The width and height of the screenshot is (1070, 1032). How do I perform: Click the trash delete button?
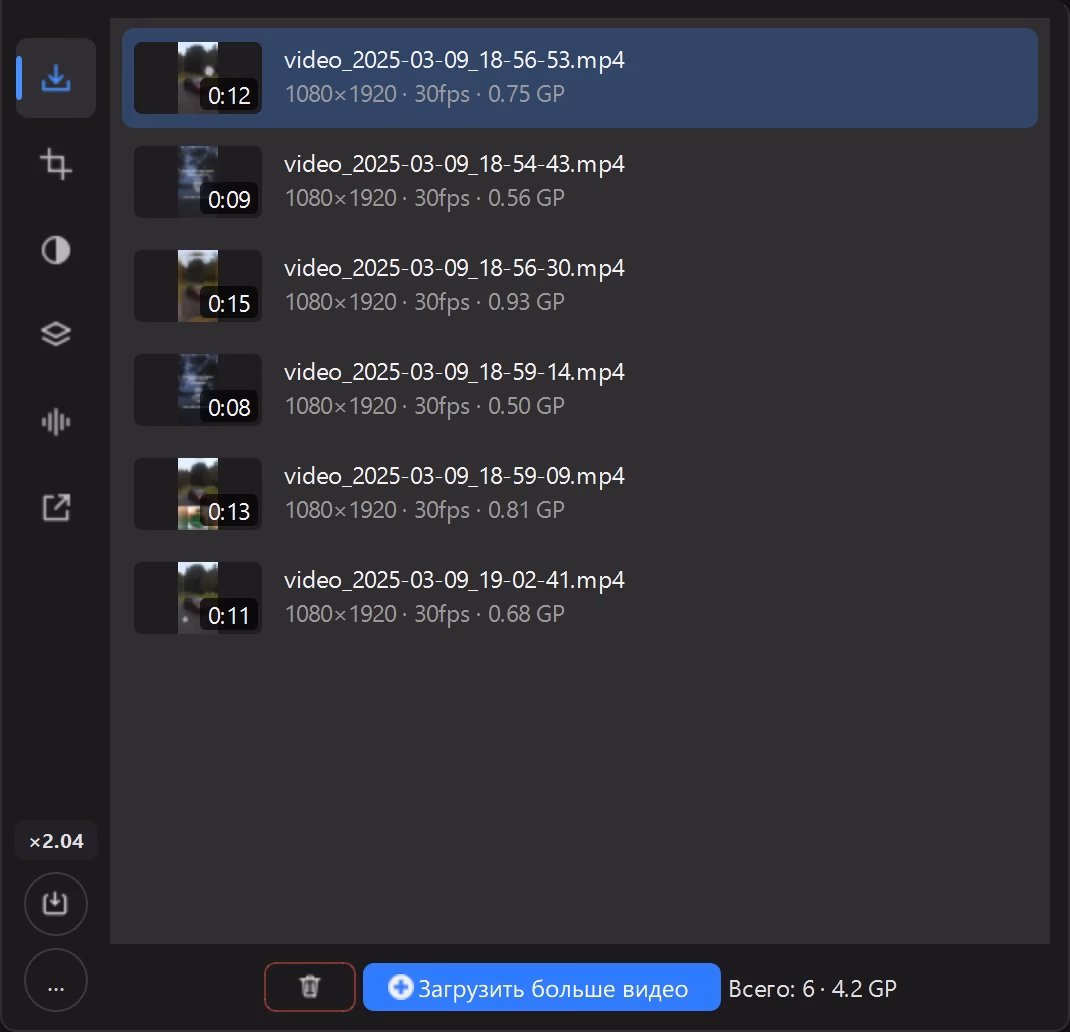click(x=310, y=987)
